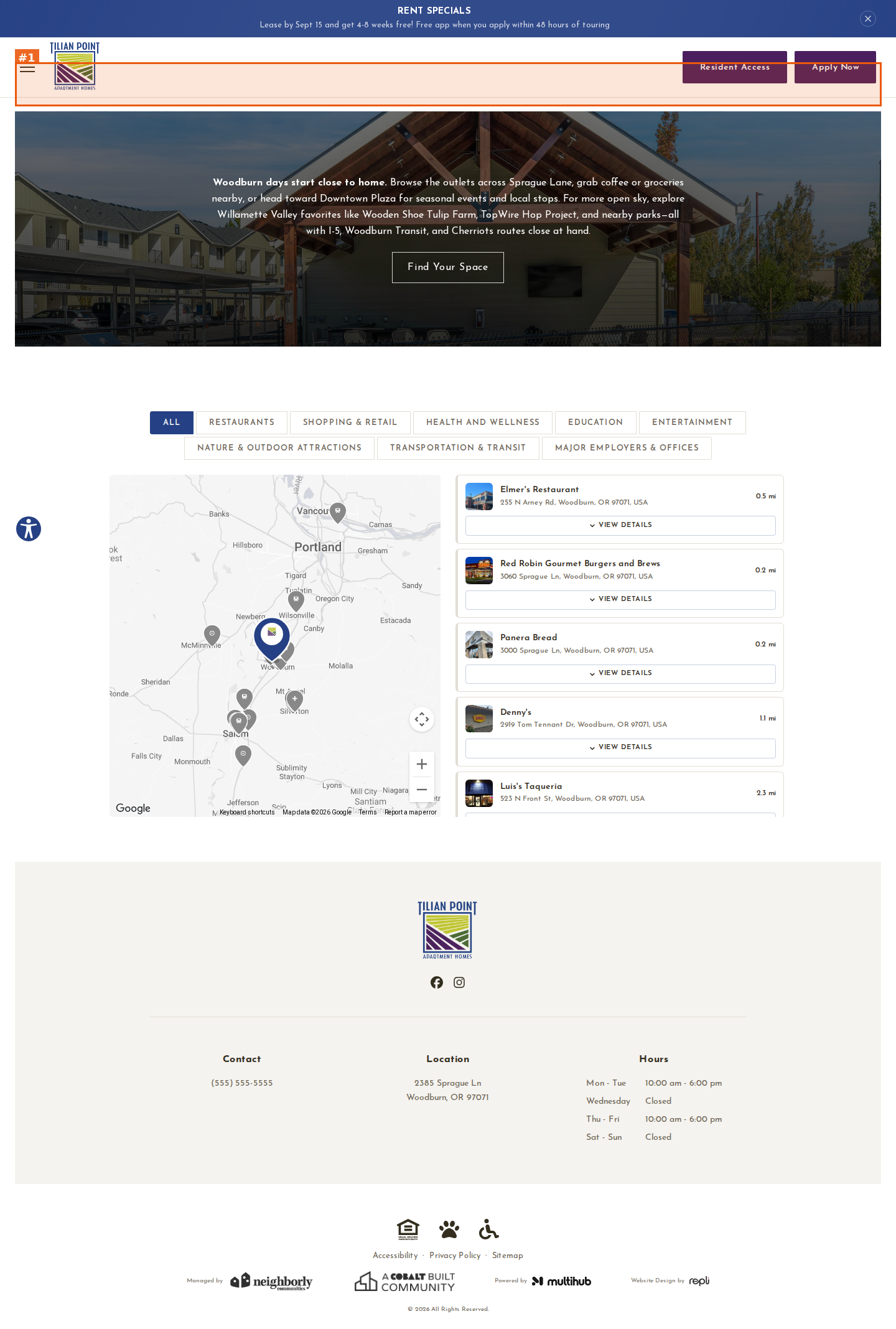Click the map marker near Wilsonville
The height and width of the screenshot is (1329, 896).
point(296,601)
